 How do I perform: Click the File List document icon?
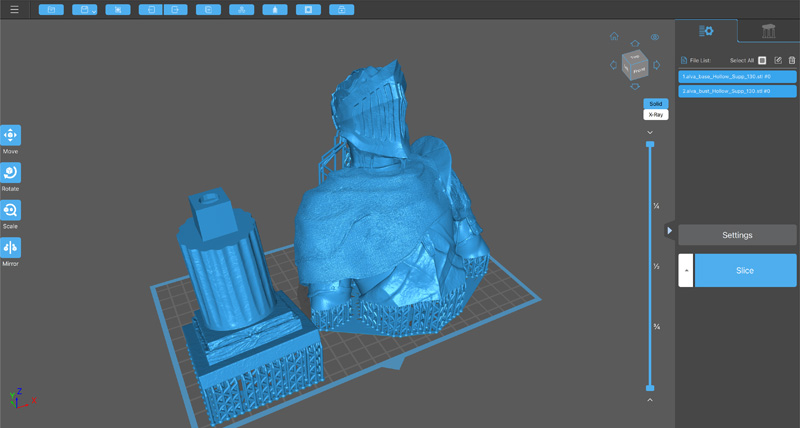coord(684,60)
